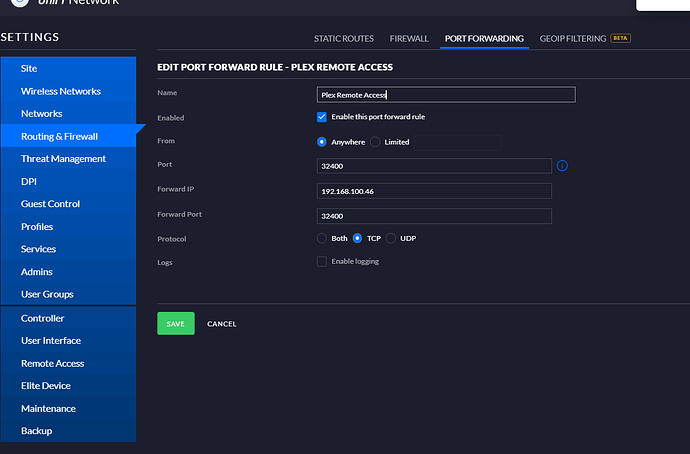
Task: Select the Port Forwarding tab
Action: point(484,39)
